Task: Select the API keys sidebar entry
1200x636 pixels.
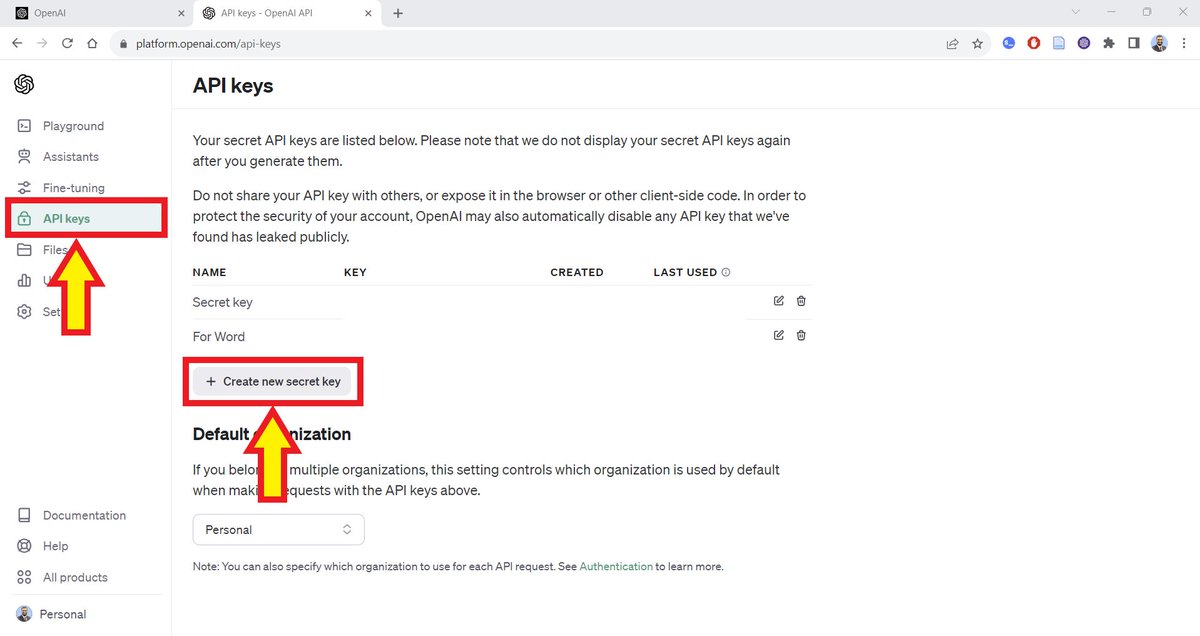Action: 65,217
